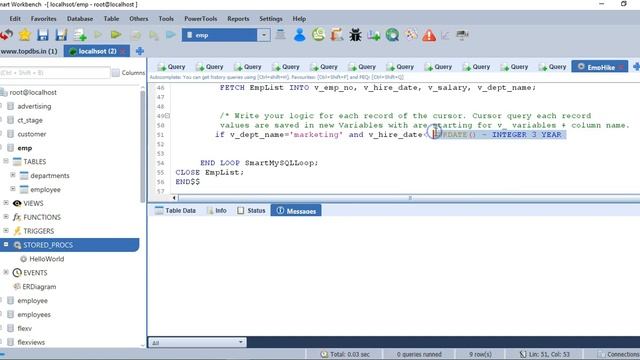Image resolution: width=640 pixels, height=360 pixels.
Task: Close the EmpHike editor tab
Action: [621, 67]
